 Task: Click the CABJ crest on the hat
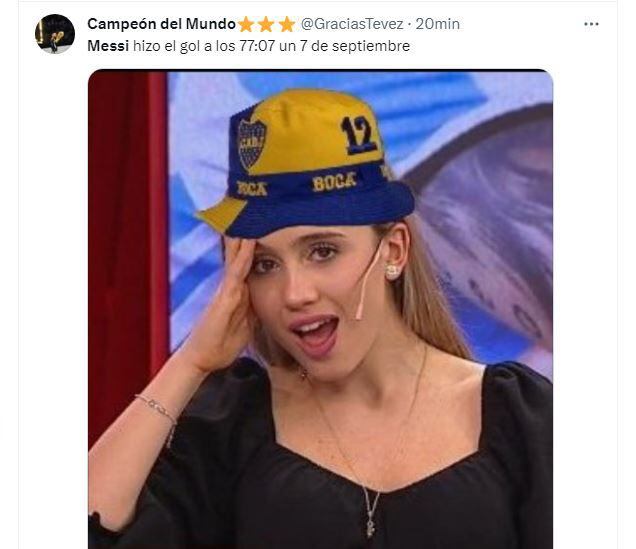(251, 144)
